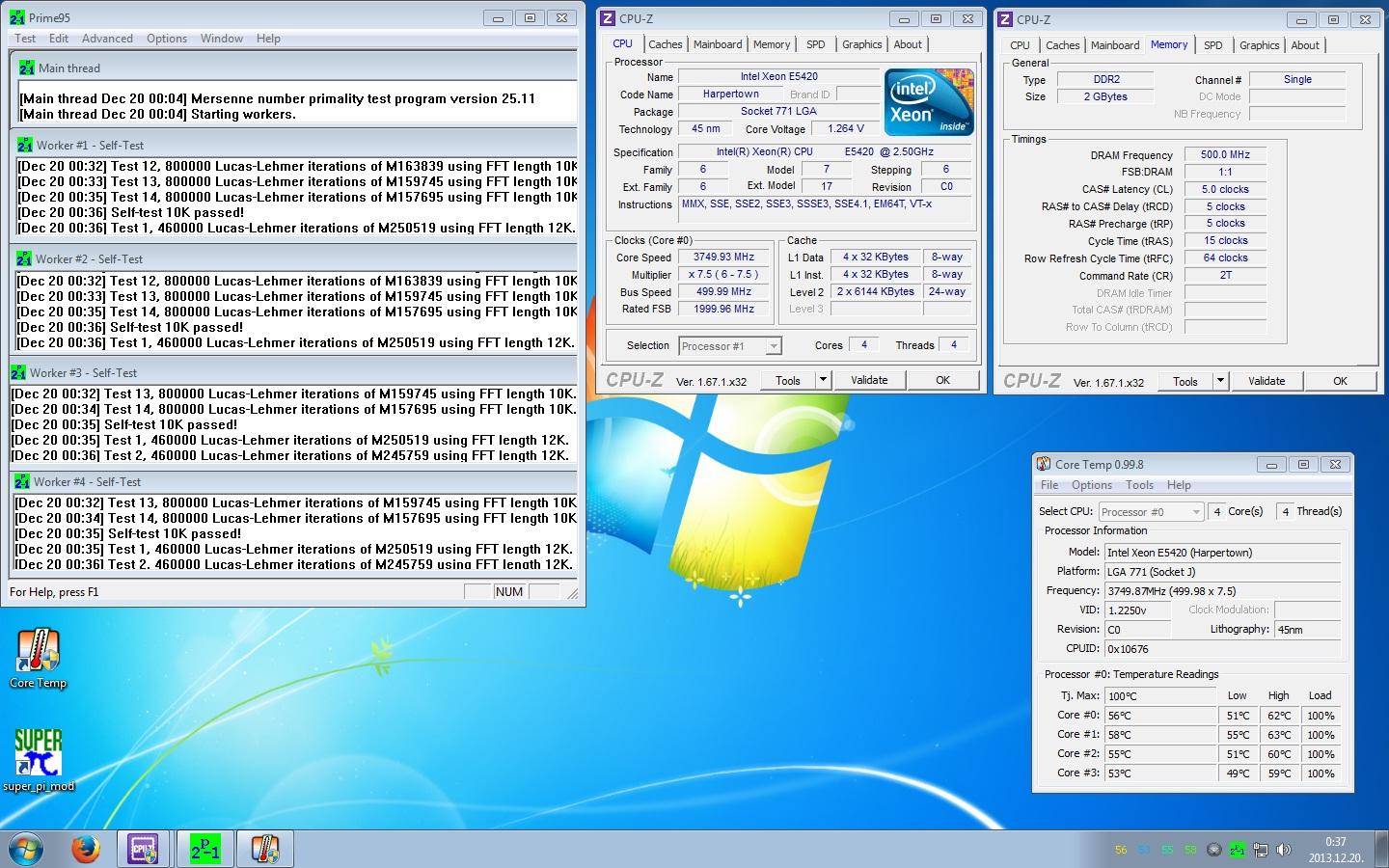This screenshot has height=868, width=1389.
Task: Click Validate button in CPU-Z CPU window
Action: click(868, 380)
